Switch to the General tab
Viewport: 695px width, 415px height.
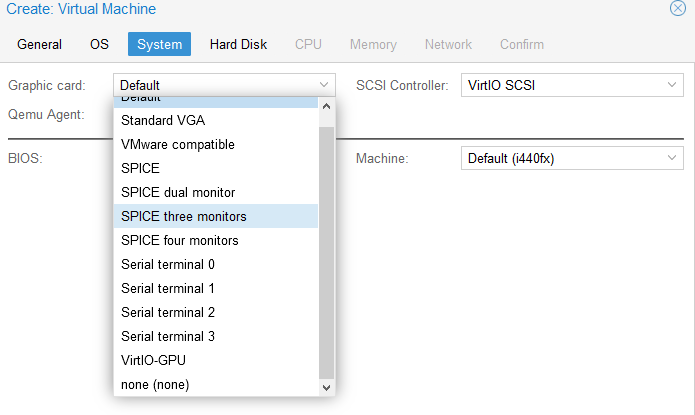click(x=40, y=44)
